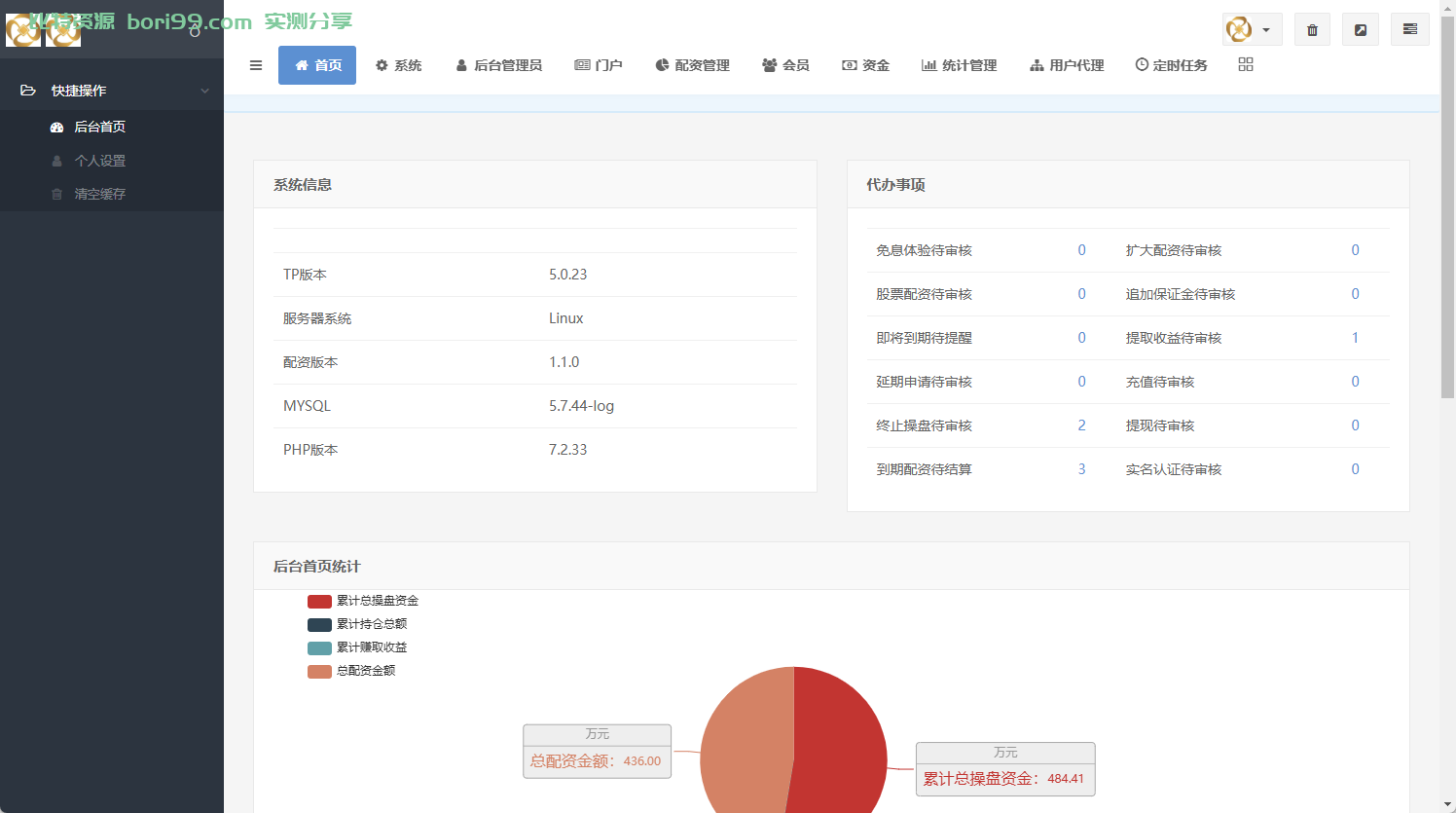This screenshot has width=1456, height=813.
Task: Click the user icon beside 个人设置
Action: [56, 161]
